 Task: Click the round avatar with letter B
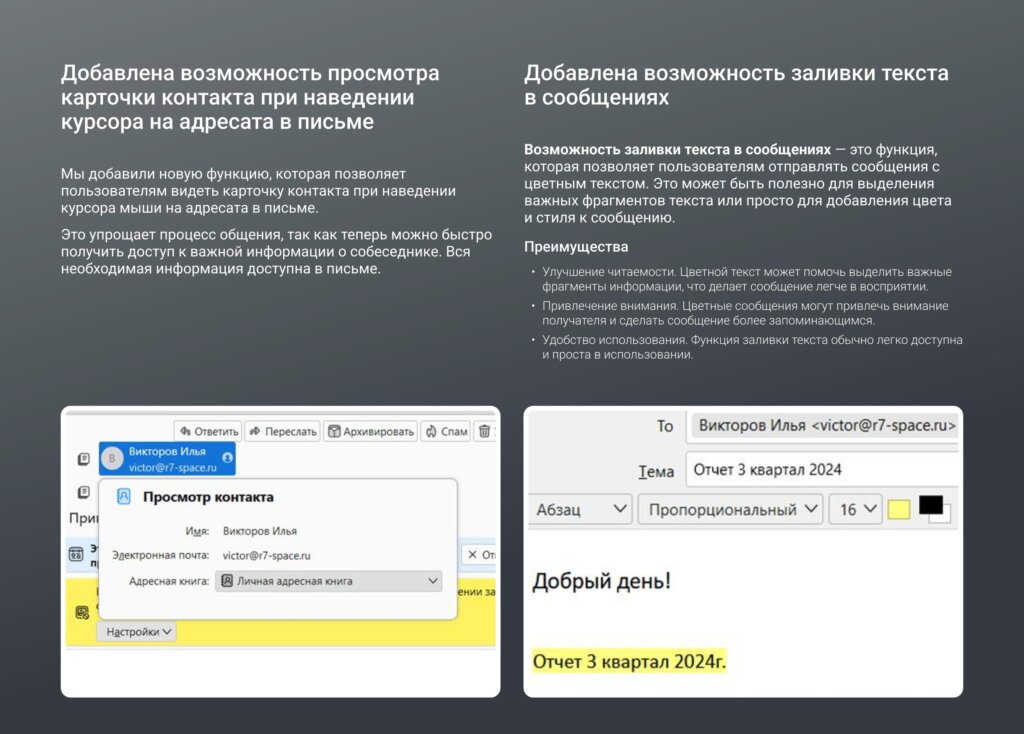coord(112,459)
